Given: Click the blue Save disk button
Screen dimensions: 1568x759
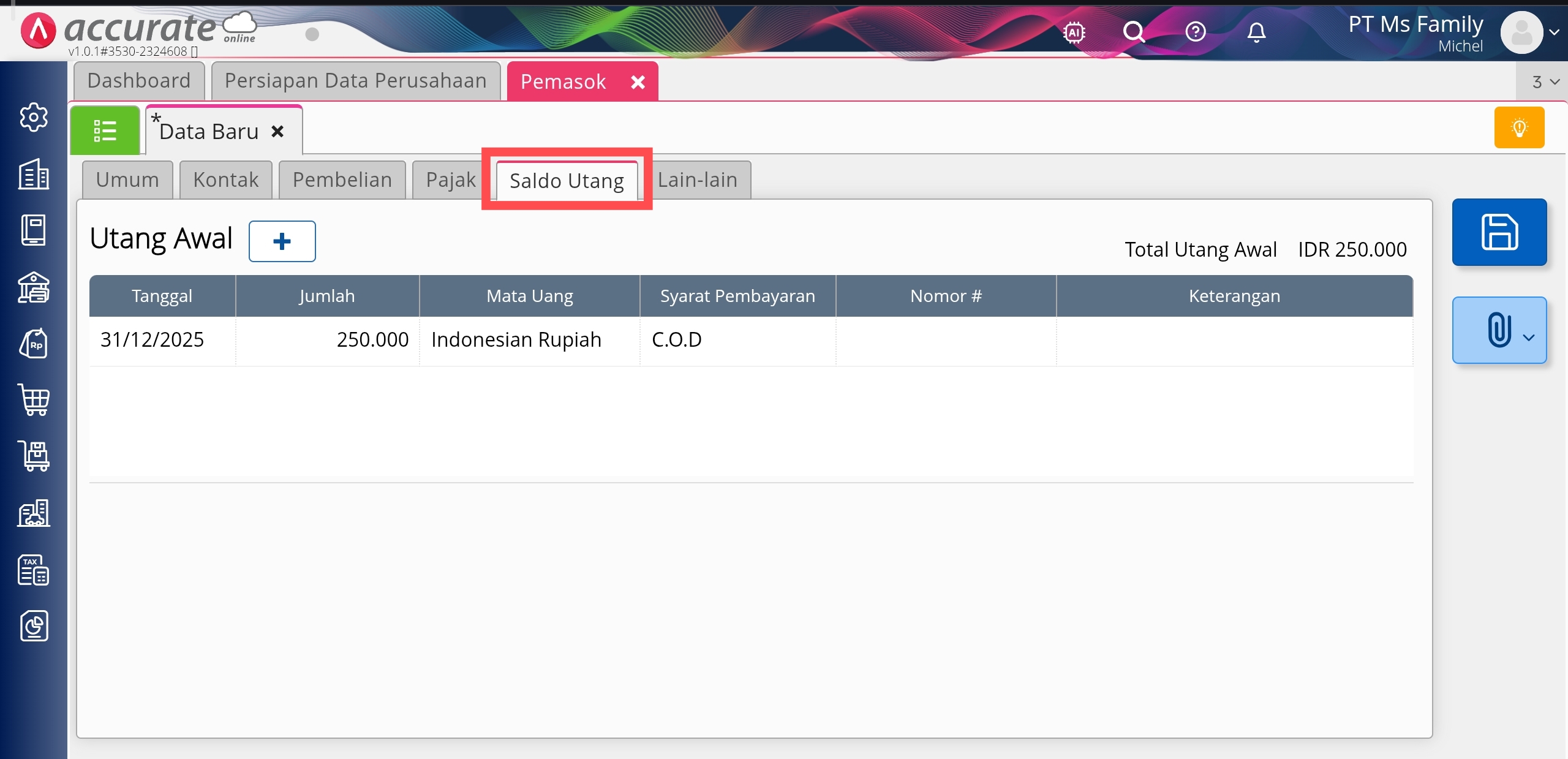Looking at the screenshot, I should pyautogui.click(x=1499, y=232).
